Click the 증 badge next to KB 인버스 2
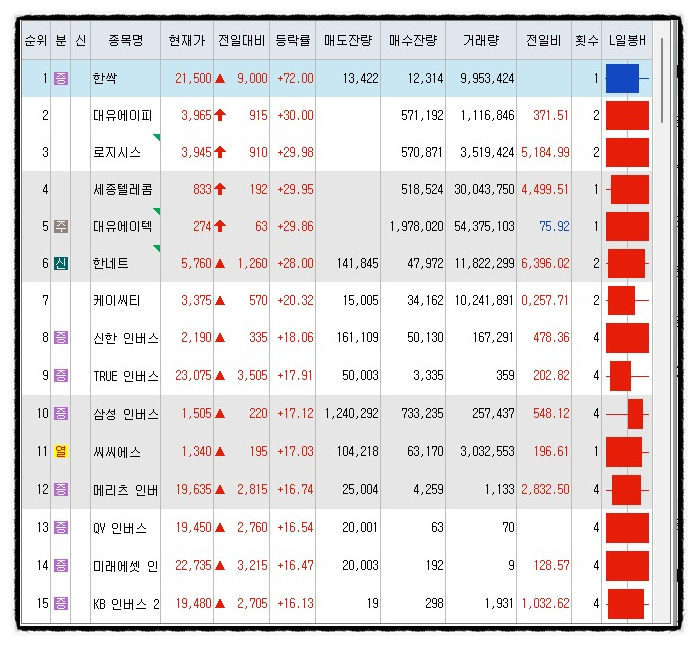 (x=61, y=604)
